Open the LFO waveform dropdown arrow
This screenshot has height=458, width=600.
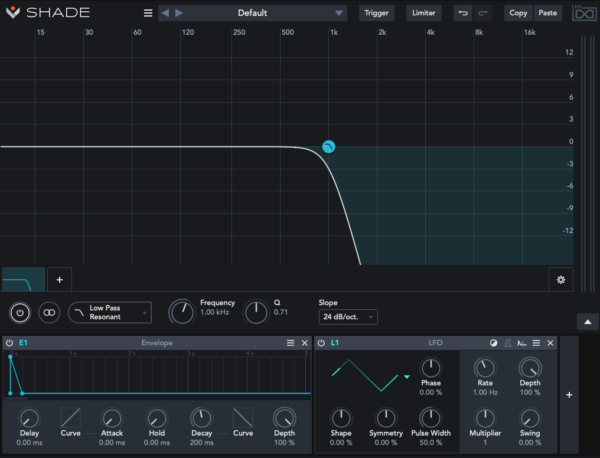(x=407, y=377)
